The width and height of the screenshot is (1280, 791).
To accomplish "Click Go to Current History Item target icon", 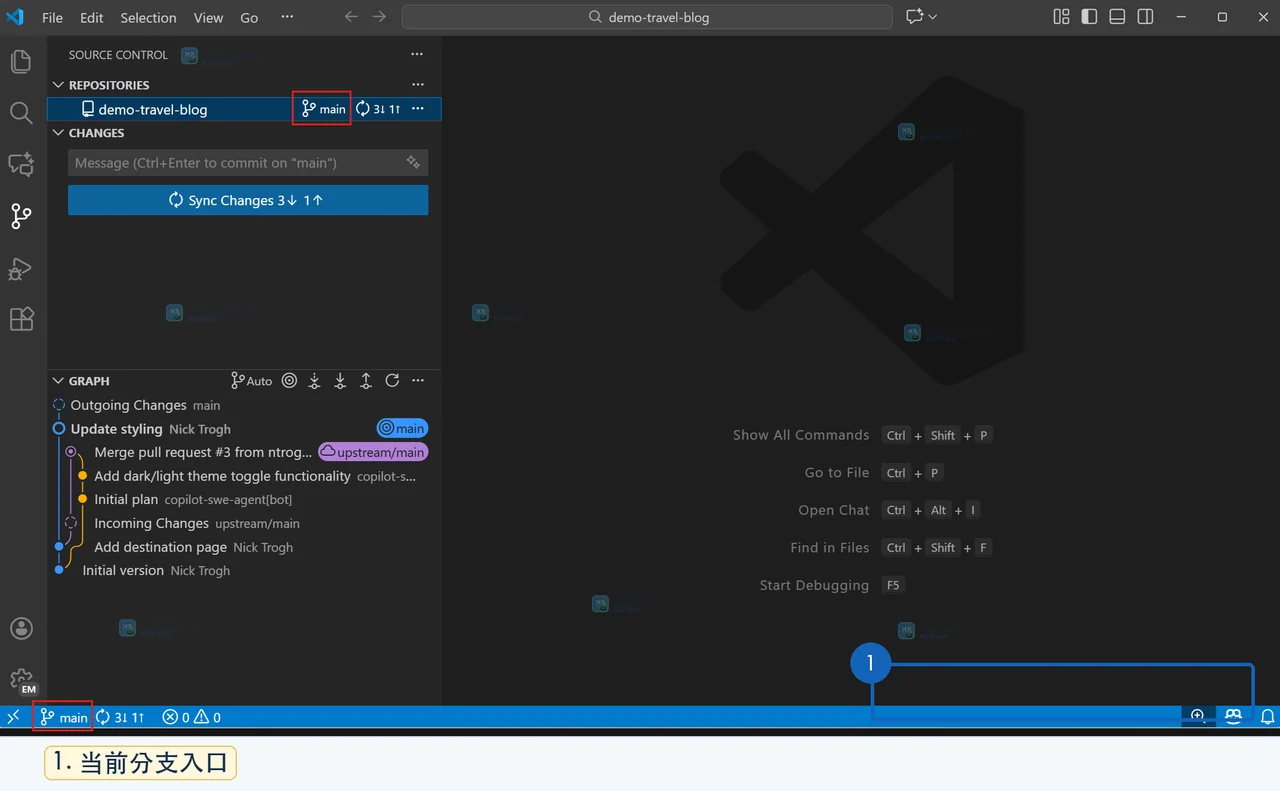I will [289, 380].
